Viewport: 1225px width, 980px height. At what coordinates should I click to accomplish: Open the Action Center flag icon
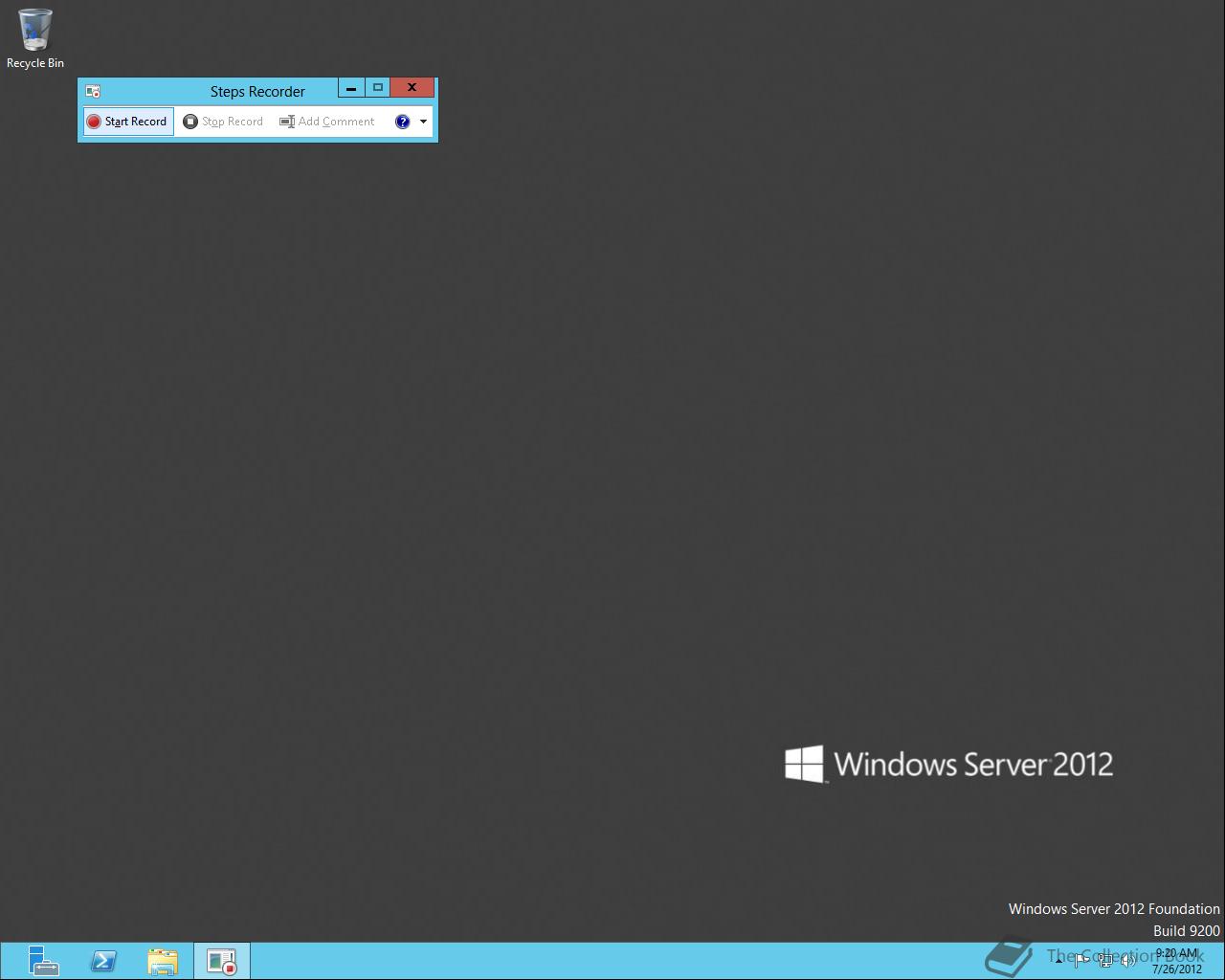[1081, 961]
